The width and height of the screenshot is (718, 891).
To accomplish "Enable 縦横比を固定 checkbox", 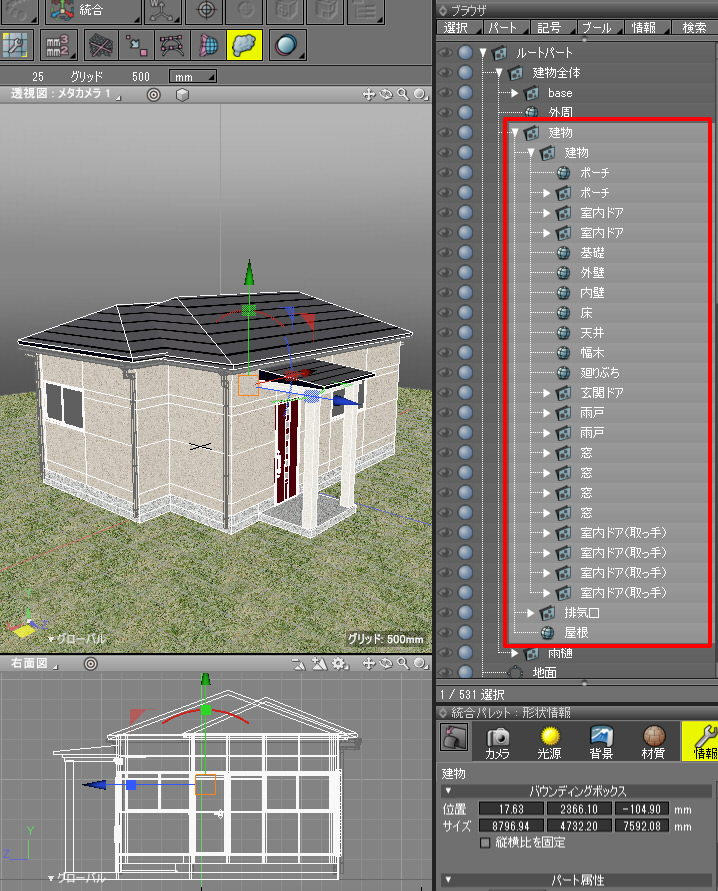I will click(x=485, y=843).
